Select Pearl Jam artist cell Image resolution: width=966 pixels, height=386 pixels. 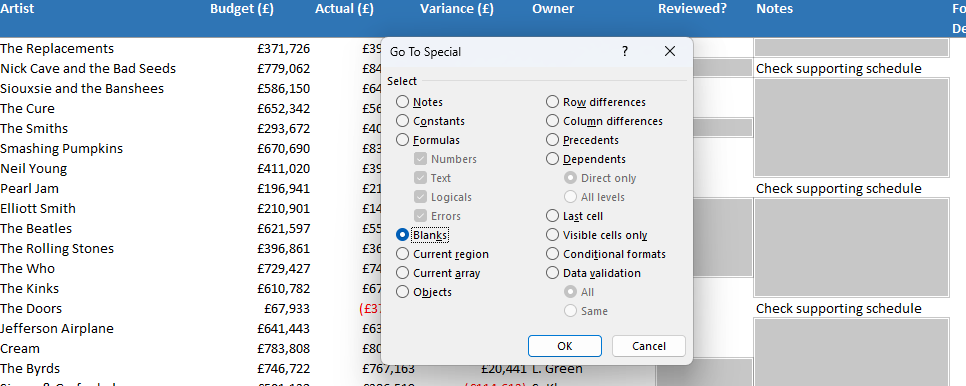tap(30, 188)
